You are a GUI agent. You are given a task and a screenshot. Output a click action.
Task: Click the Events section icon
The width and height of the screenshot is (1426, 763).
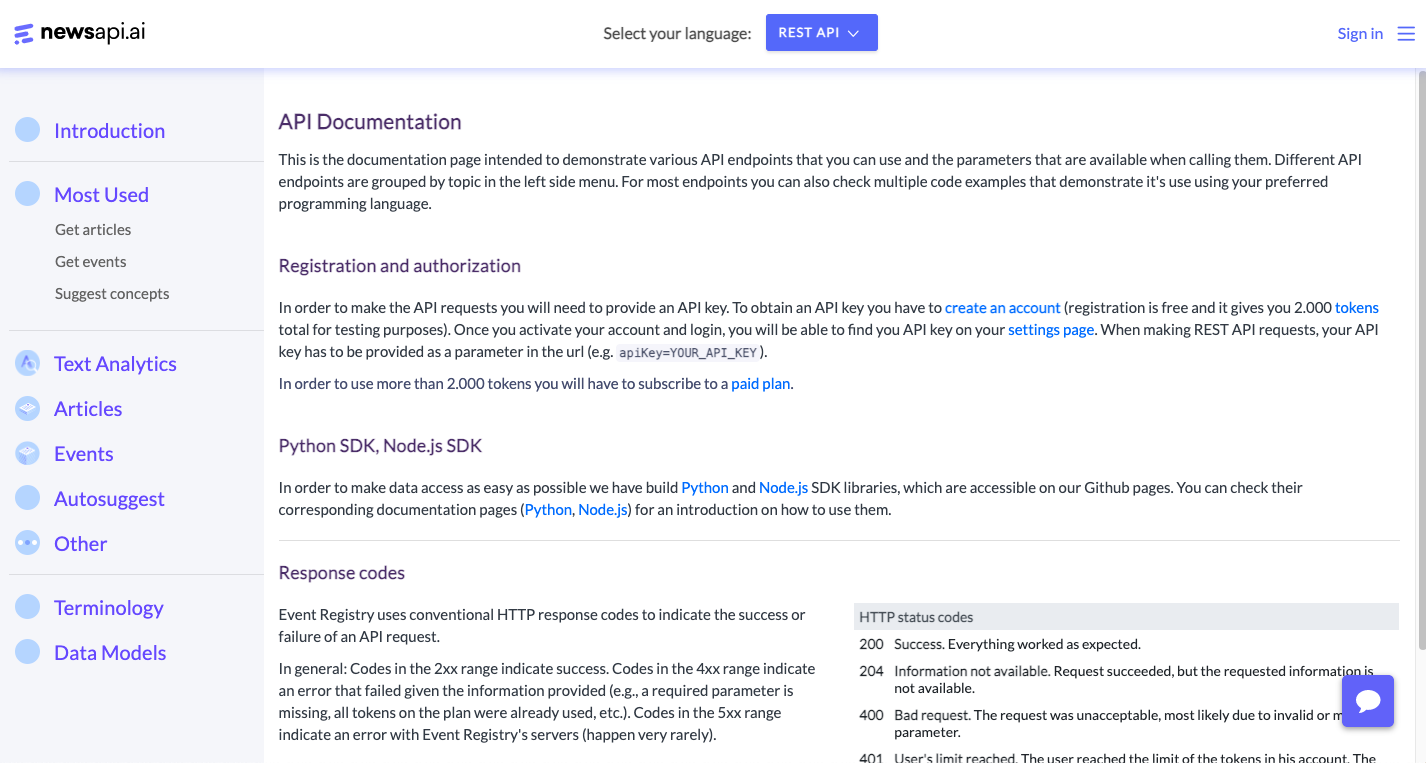coord(28,454)
